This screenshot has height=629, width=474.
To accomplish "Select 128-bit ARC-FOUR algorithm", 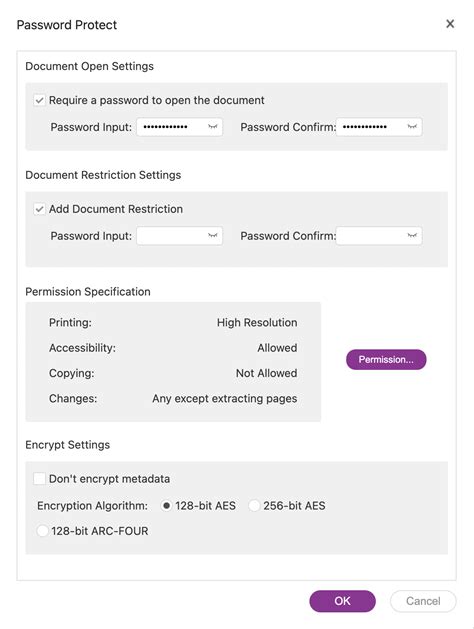I will [42, 531].
